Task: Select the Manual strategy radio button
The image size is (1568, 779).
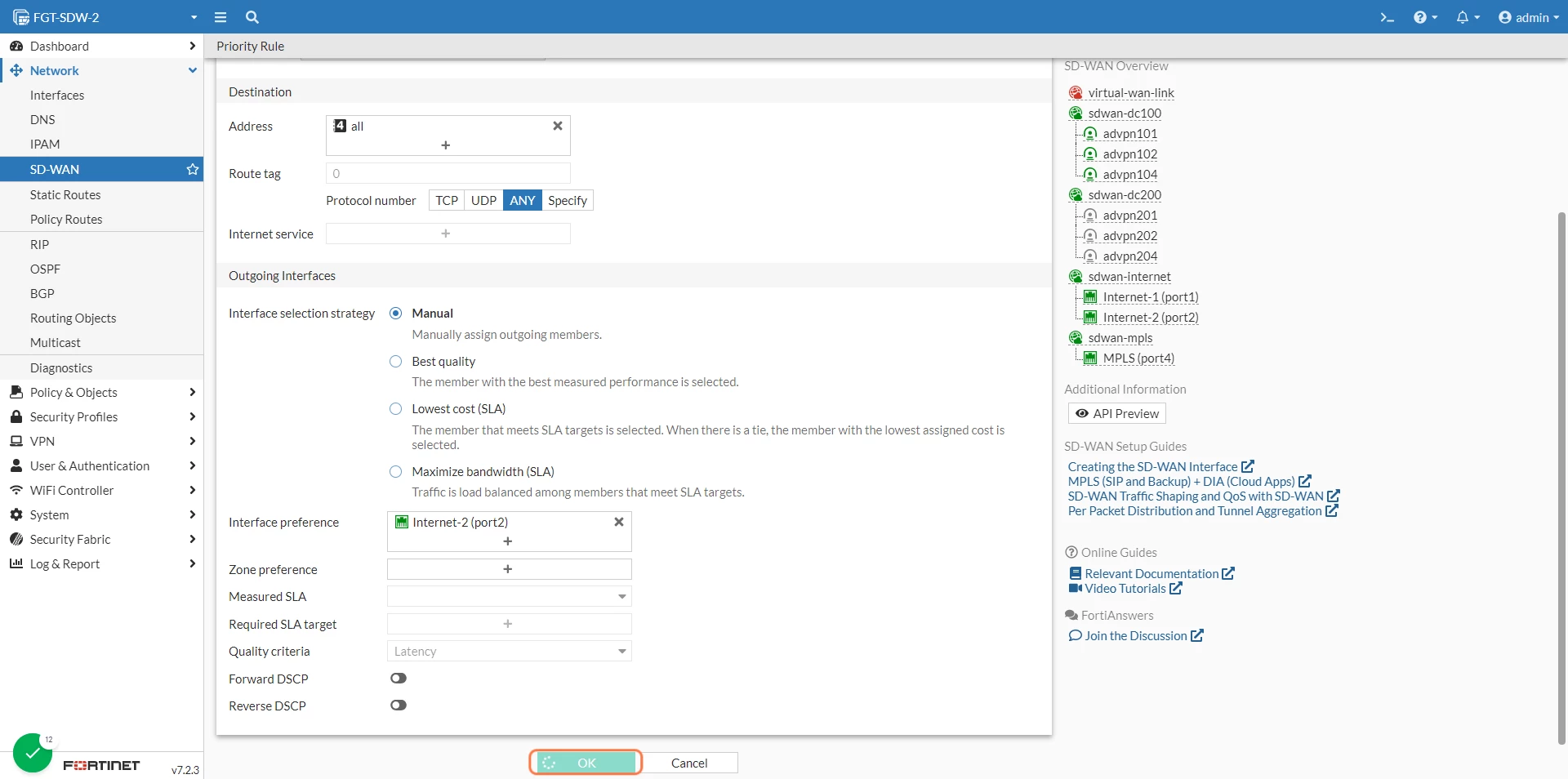Action: tap(396, 314)
